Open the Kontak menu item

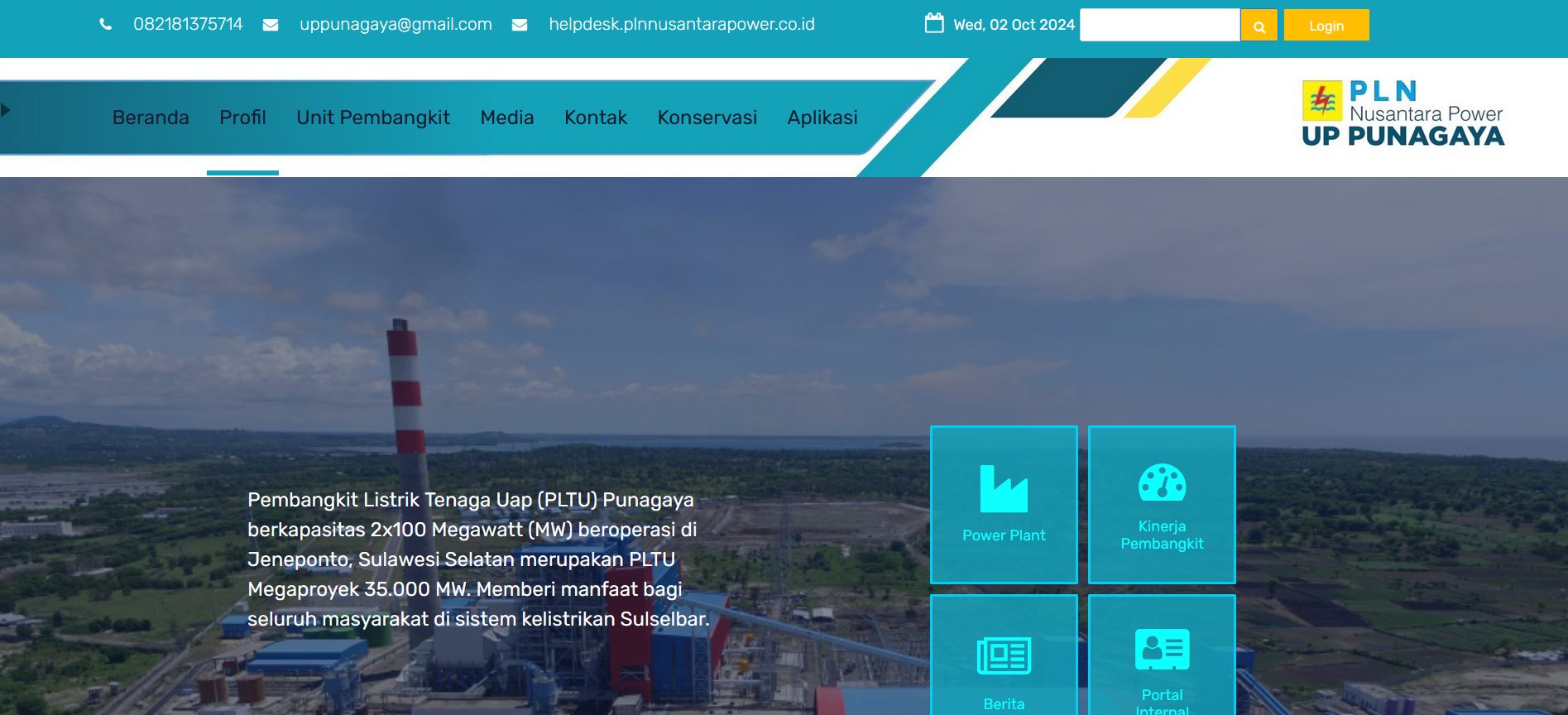point(596,118)
